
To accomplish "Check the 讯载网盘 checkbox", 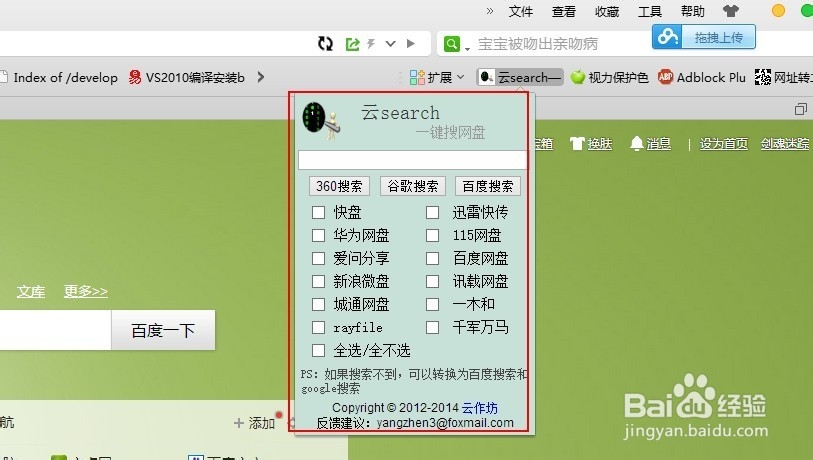I will tap(432, 282).
